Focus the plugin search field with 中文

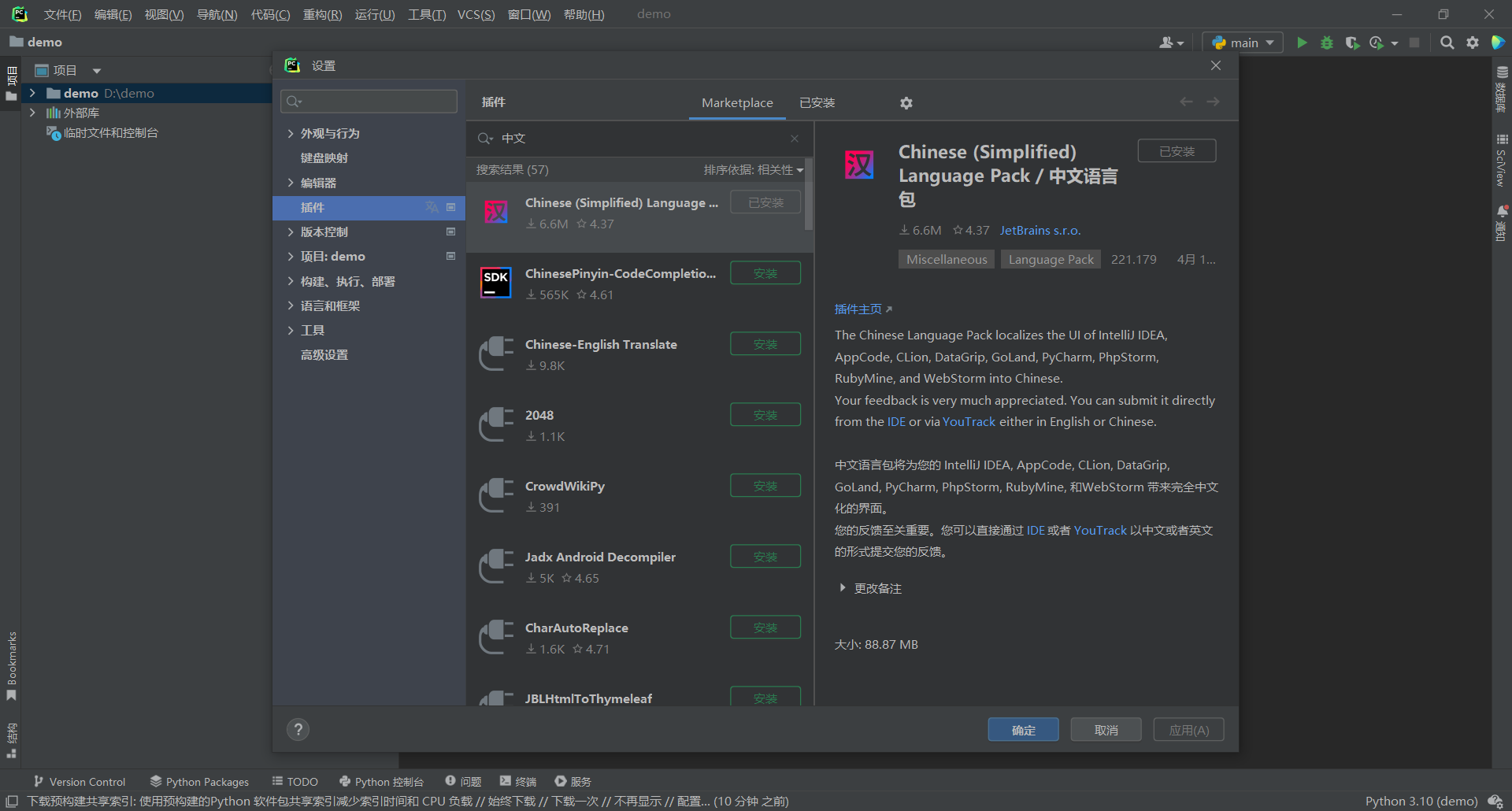[x=638, y=139]
